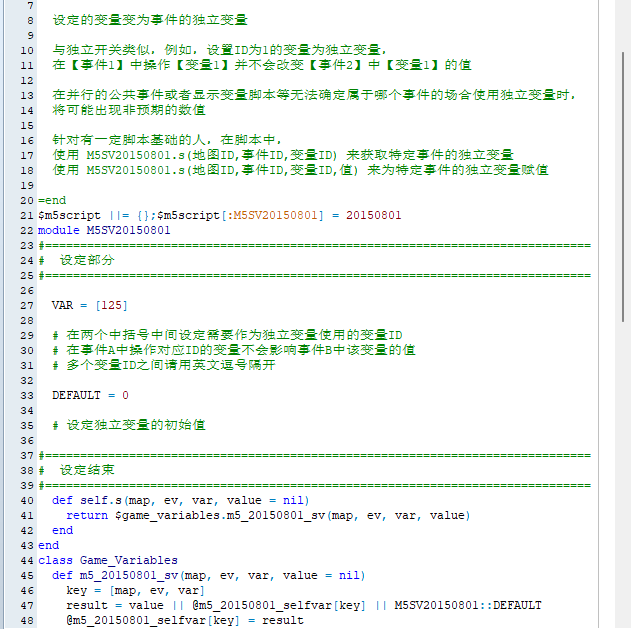Click comment '# 设定结束' on line 38
The image size is (632, 629).
pos(77,470)
